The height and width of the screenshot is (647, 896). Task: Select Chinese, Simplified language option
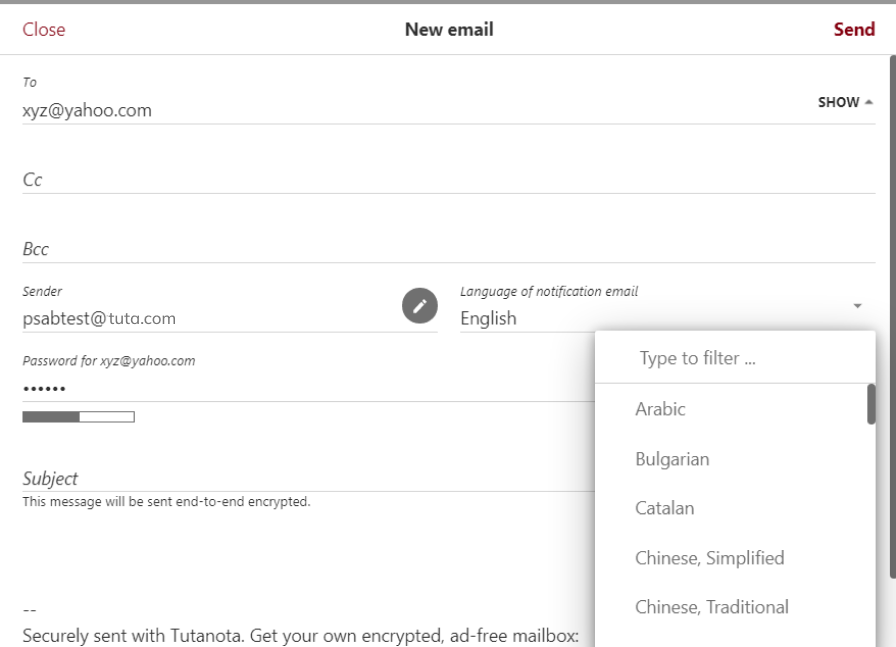709,557
